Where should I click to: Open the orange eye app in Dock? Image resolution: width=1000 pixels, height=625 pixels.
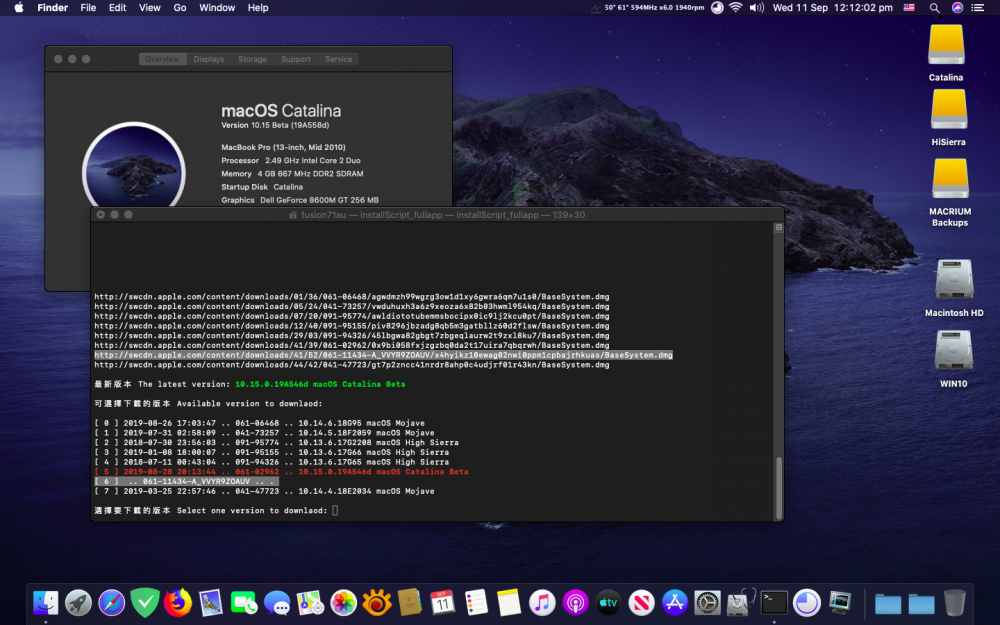coord(376,602)
